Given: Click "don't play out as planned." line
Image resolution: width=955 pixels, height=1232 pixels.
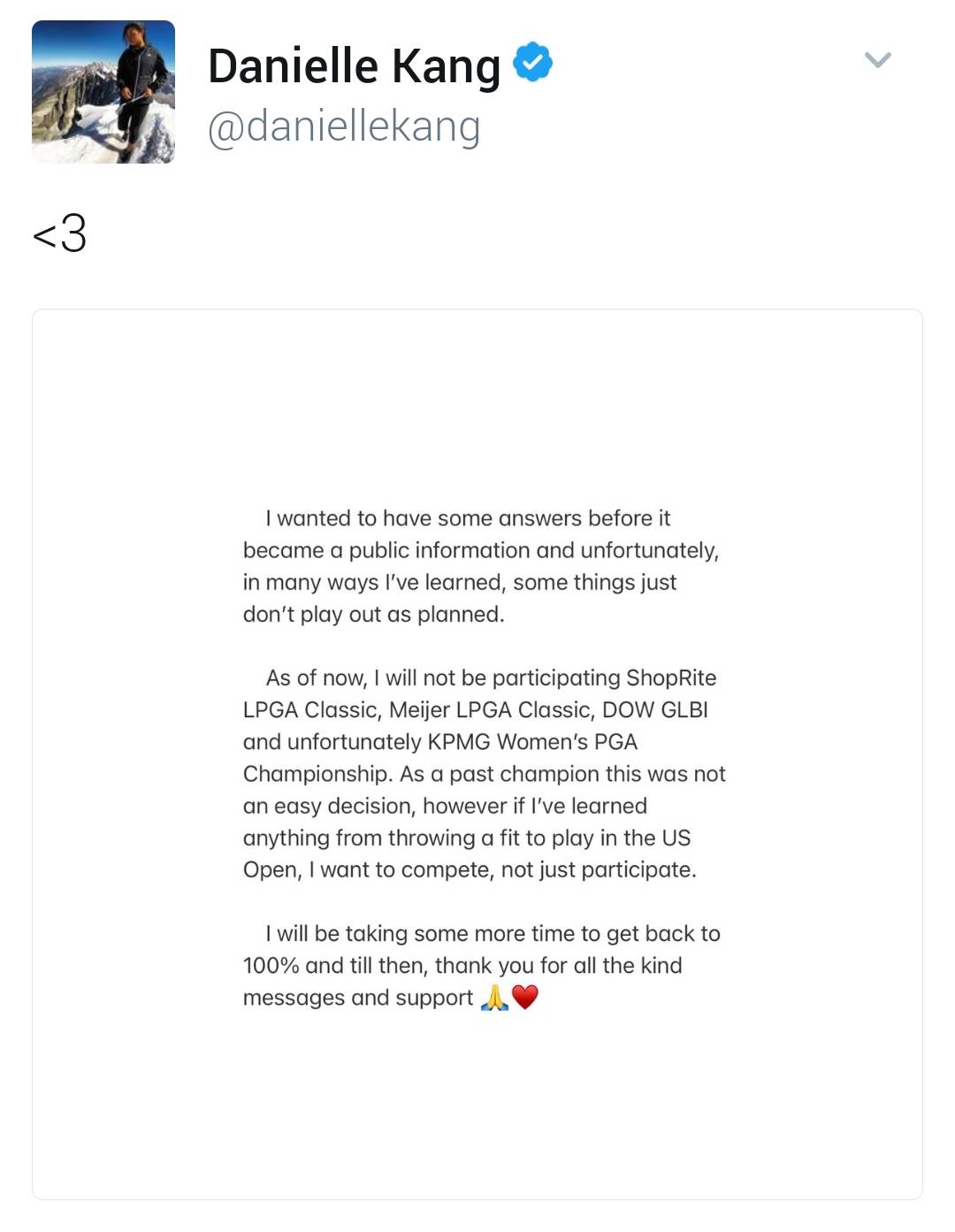Looking at the screenshot, I should (373, 615).
